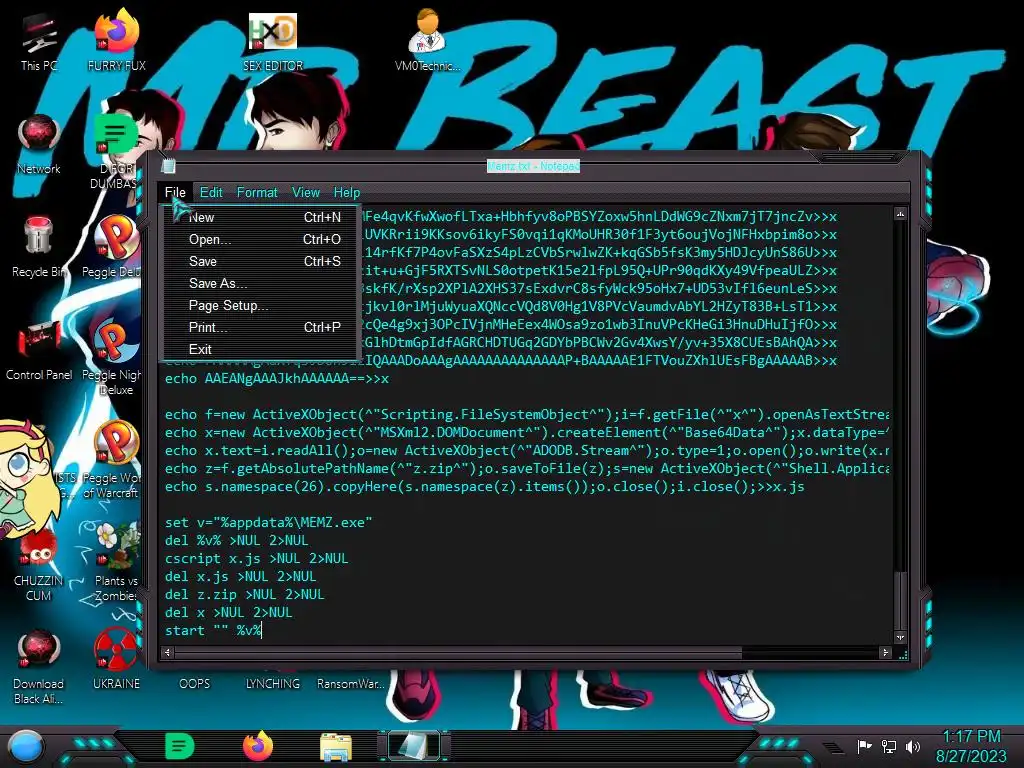Open the Edit menu in Notepad

tap(211, 192)
